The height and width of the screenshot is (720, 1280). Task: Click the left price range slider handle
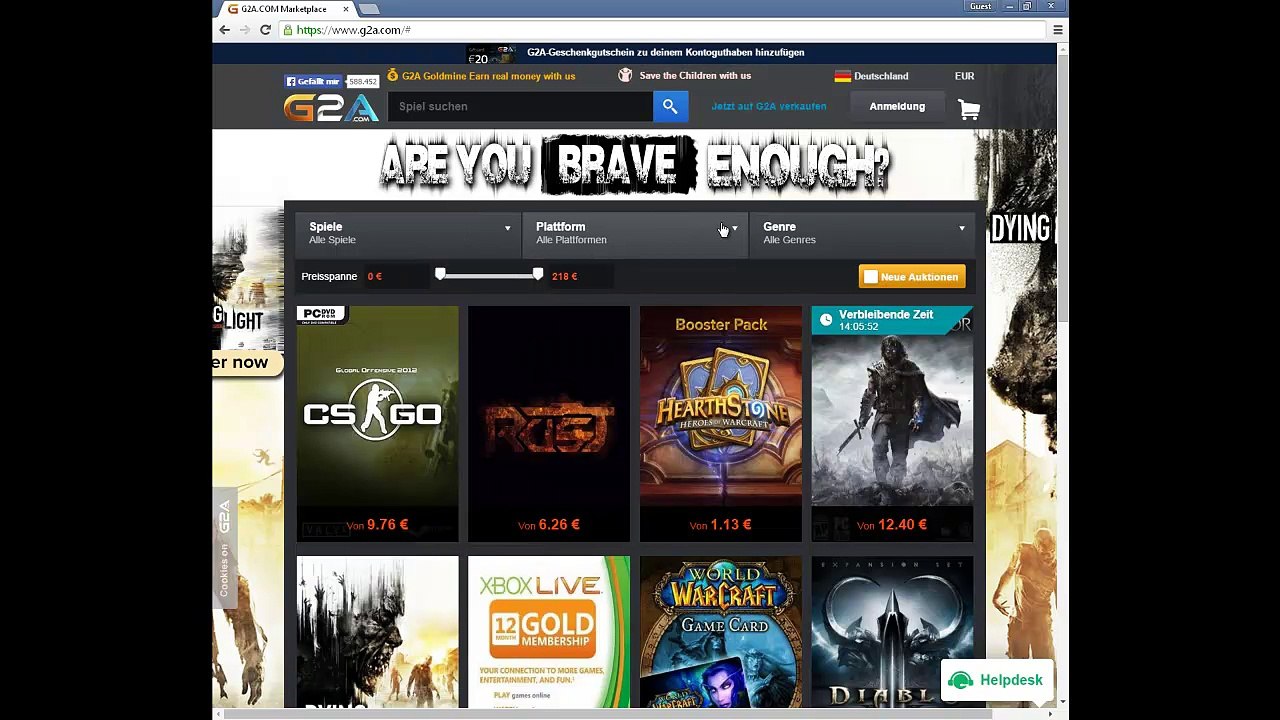click(x=440, y=274)
